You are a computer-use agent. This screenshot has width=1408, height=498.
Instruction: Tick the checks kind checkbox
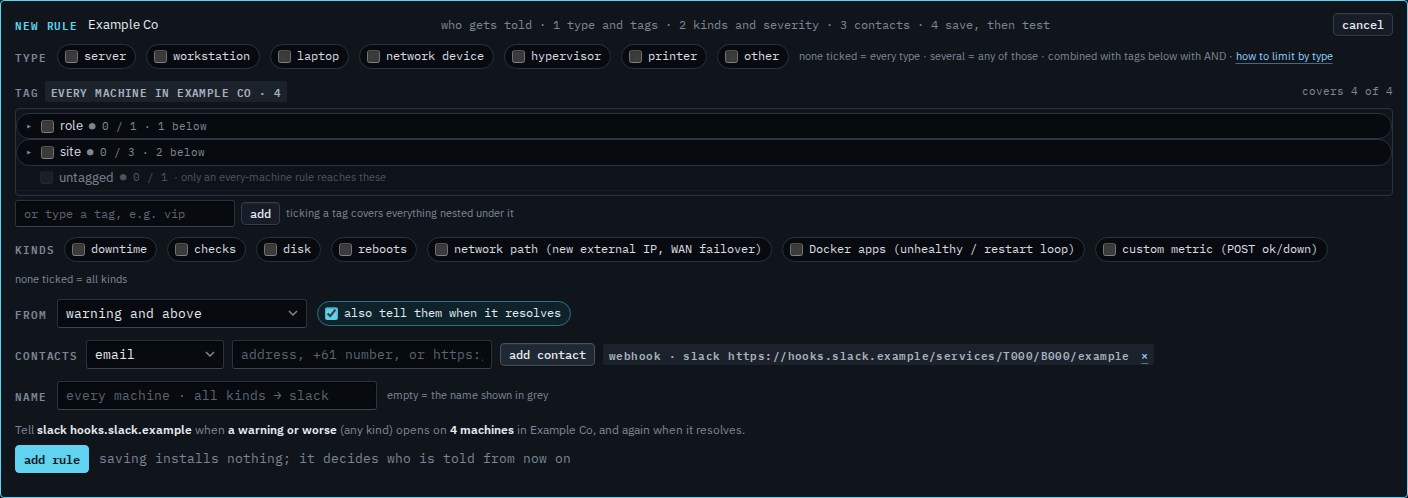[x=181, y=250]
